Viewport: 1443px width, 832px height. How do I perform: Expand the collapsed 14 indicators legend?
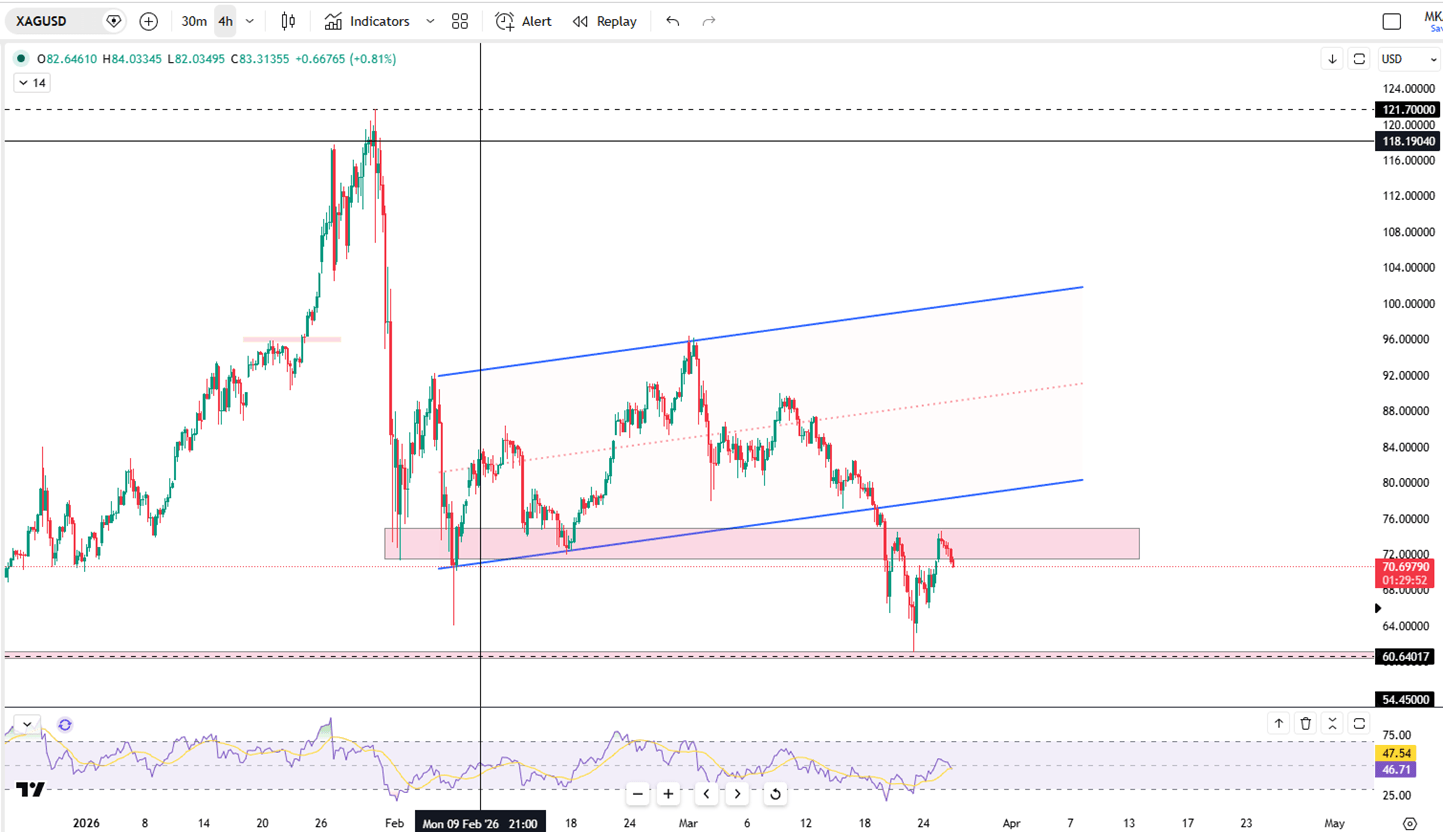click(31, 83)
